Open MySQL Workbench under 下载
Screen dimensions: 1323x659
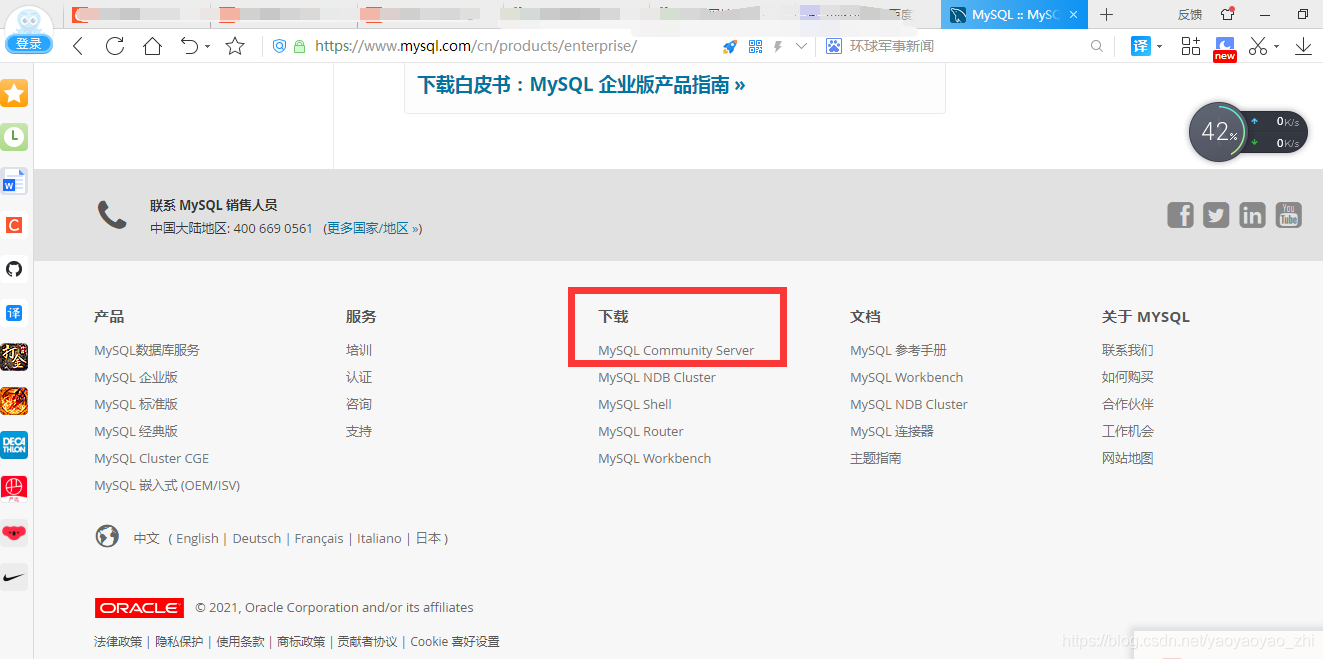[655, 458]
